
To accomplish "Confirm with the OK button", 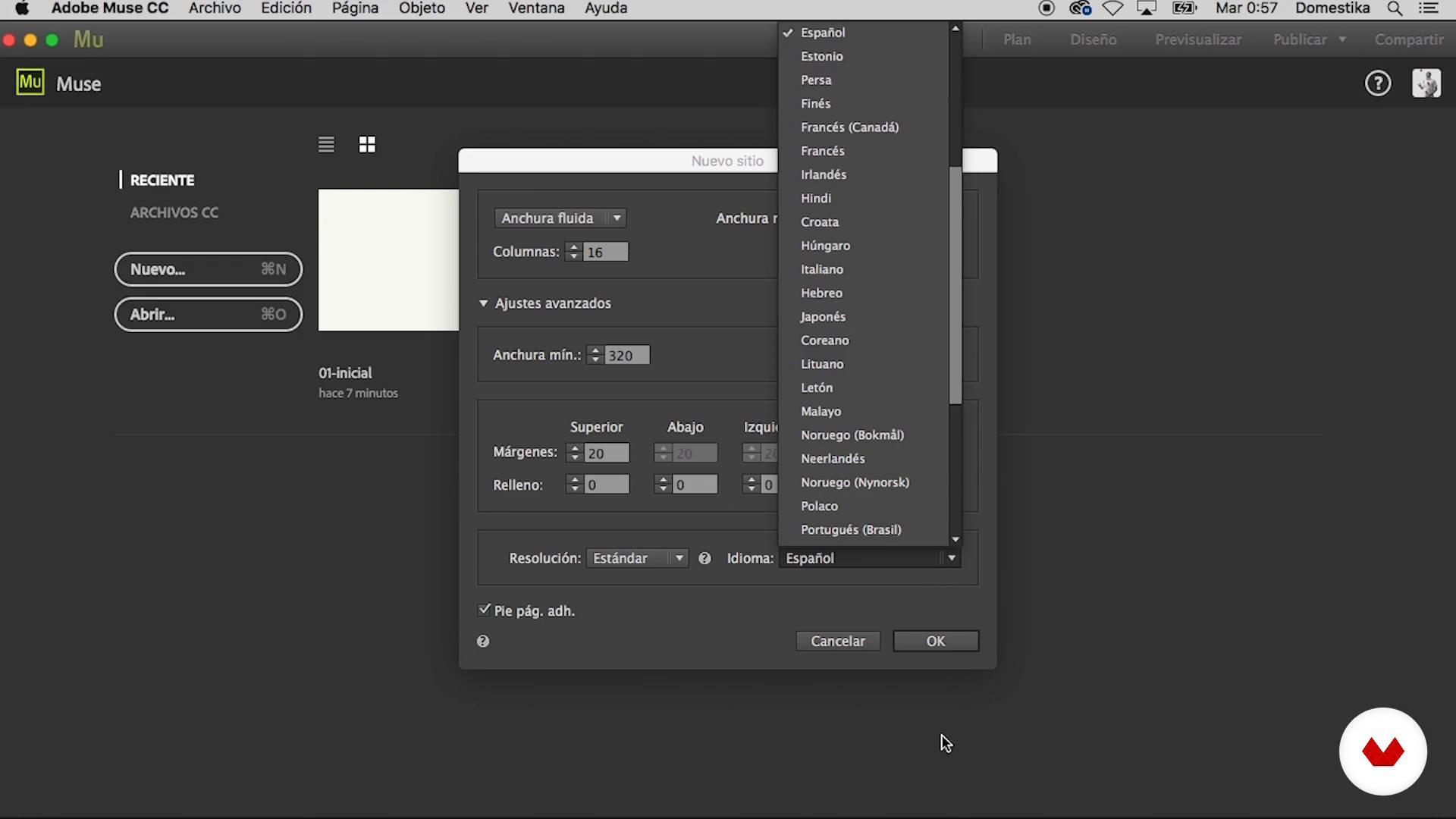I will (935, 641).
